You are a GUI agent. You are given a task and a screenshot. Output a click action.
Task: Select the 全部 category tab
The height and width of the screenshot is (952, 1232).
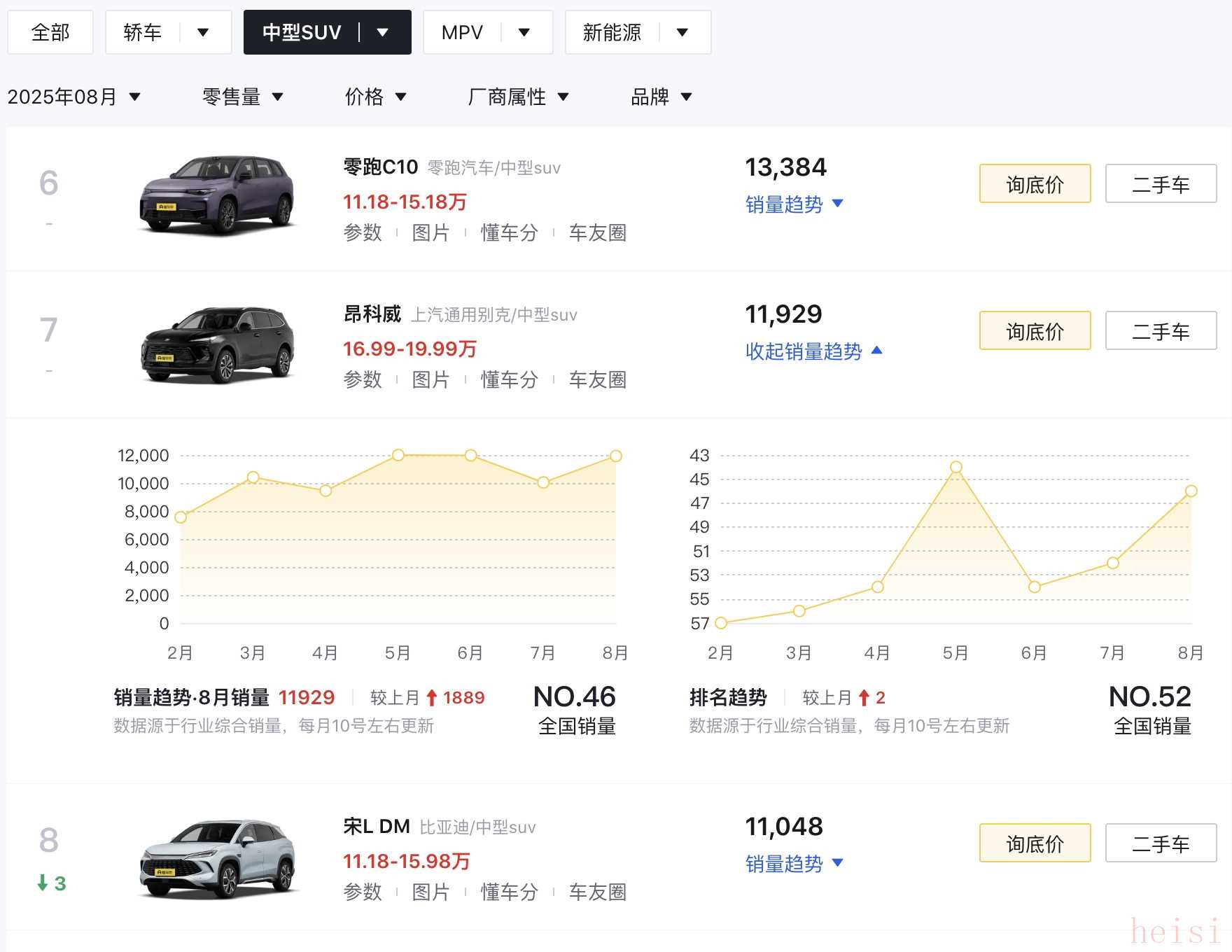pos(50,32)
